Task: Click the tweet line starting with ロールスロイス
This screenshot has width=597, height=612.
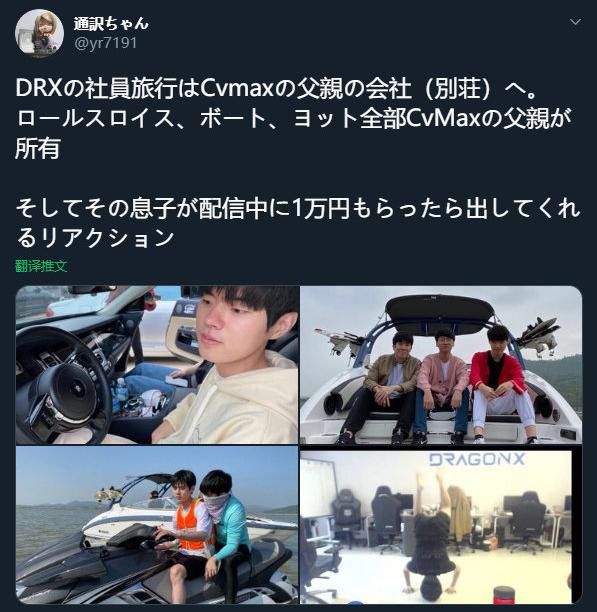Action: 294,118
